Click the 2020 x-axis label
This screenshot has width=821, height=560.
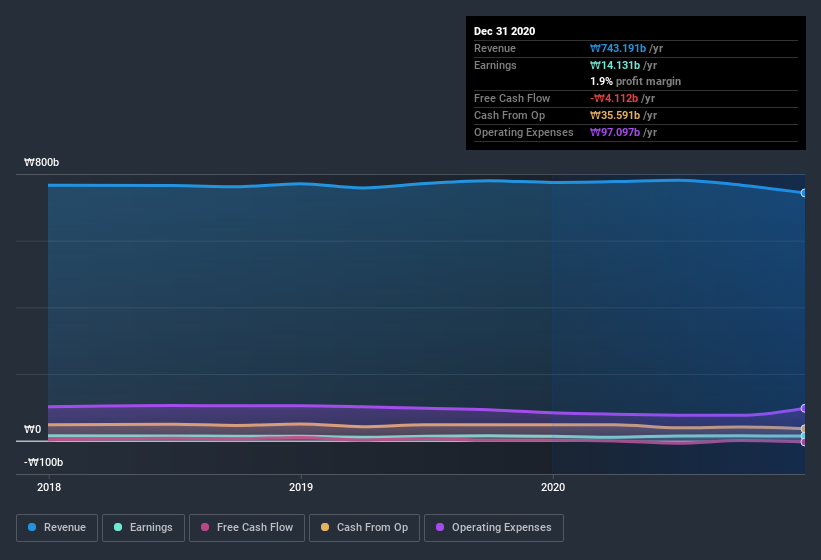553,487
